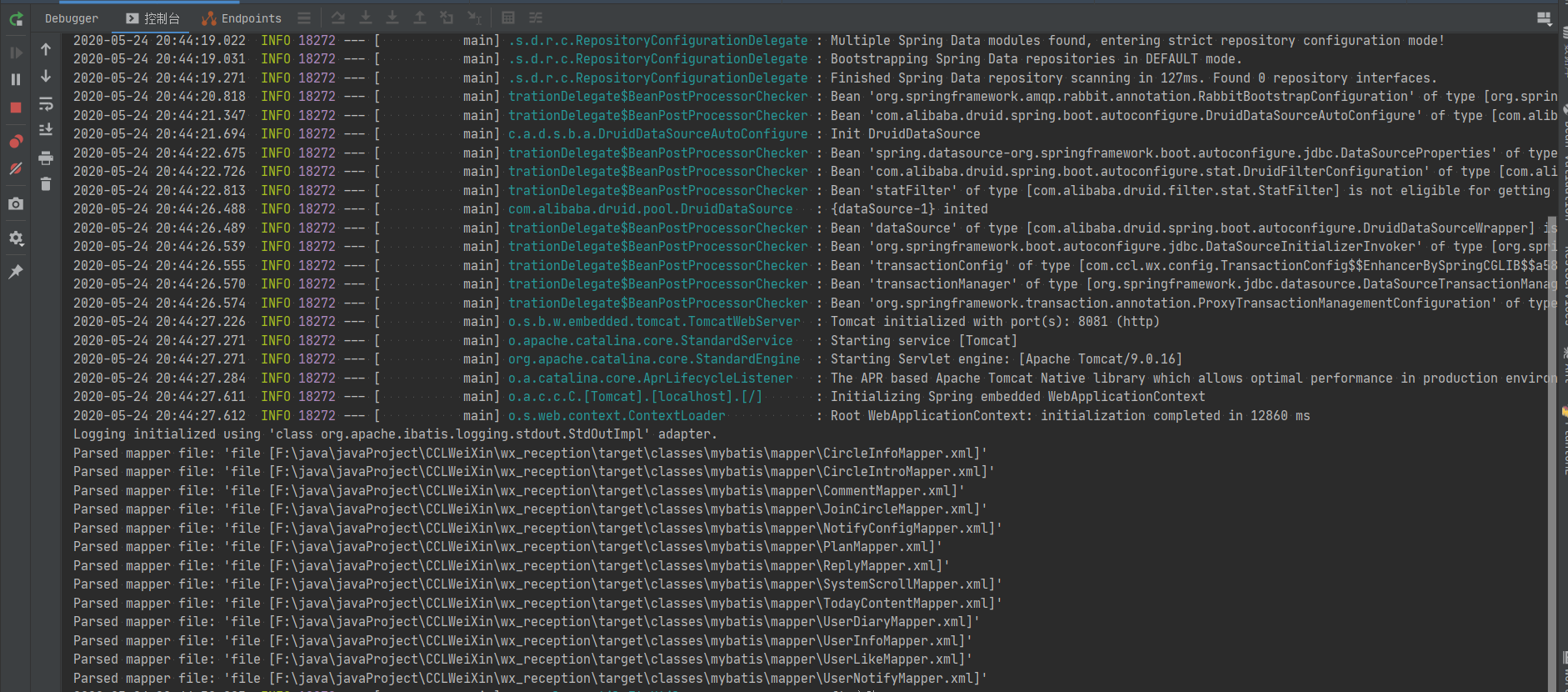1568x692 pixels.
Task: Take a thread dump with camera icon
Action: pos(16,203)
